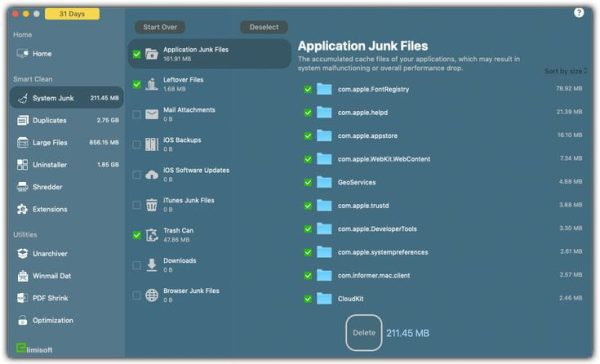This screenshot has width=600, height=364.
Task: Open Extensions in sidebar
Action: click(67, 209)
